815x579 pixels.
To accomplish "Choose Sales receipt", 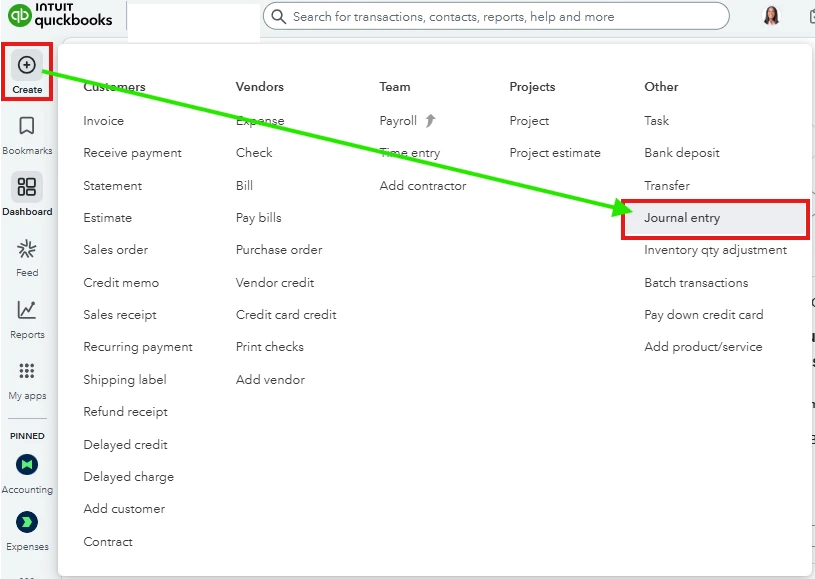I will pyautogui.click(x=120, y=315).
